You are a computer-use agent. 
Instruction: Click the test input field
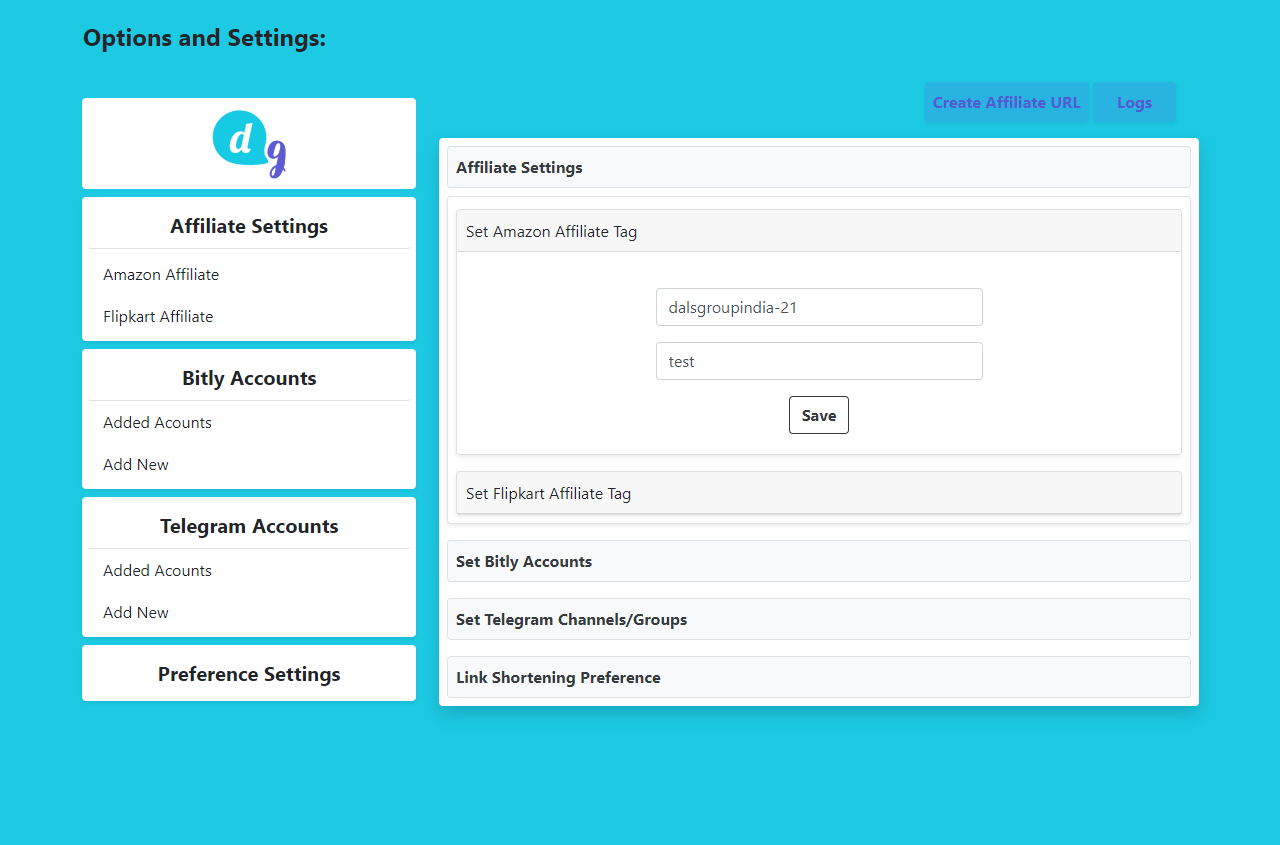[818, 361]
